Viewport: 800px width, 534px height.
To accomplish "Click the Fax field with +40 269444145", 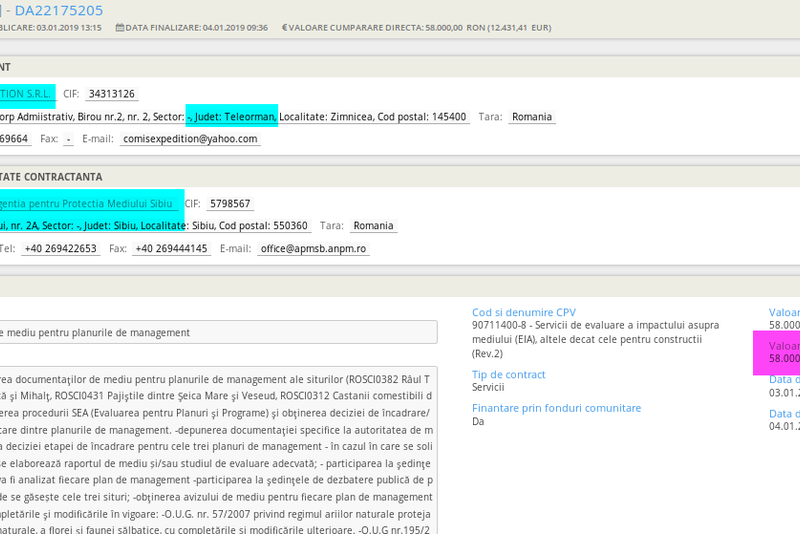I will [171, 249].
